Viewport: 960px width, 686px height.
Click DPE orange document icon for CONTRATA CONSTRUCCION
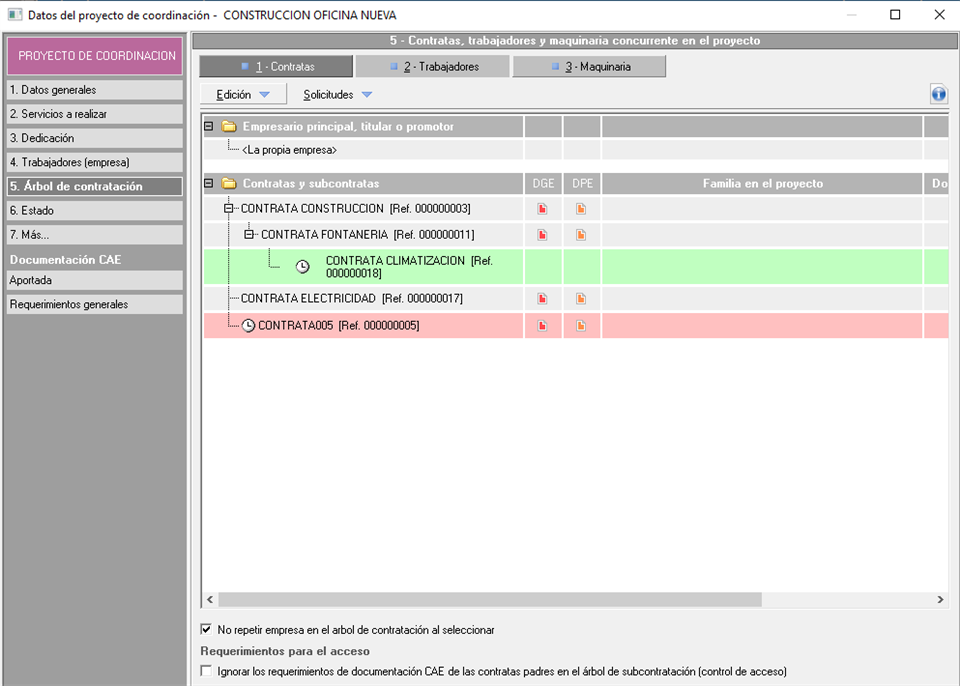tap(581, 209)
